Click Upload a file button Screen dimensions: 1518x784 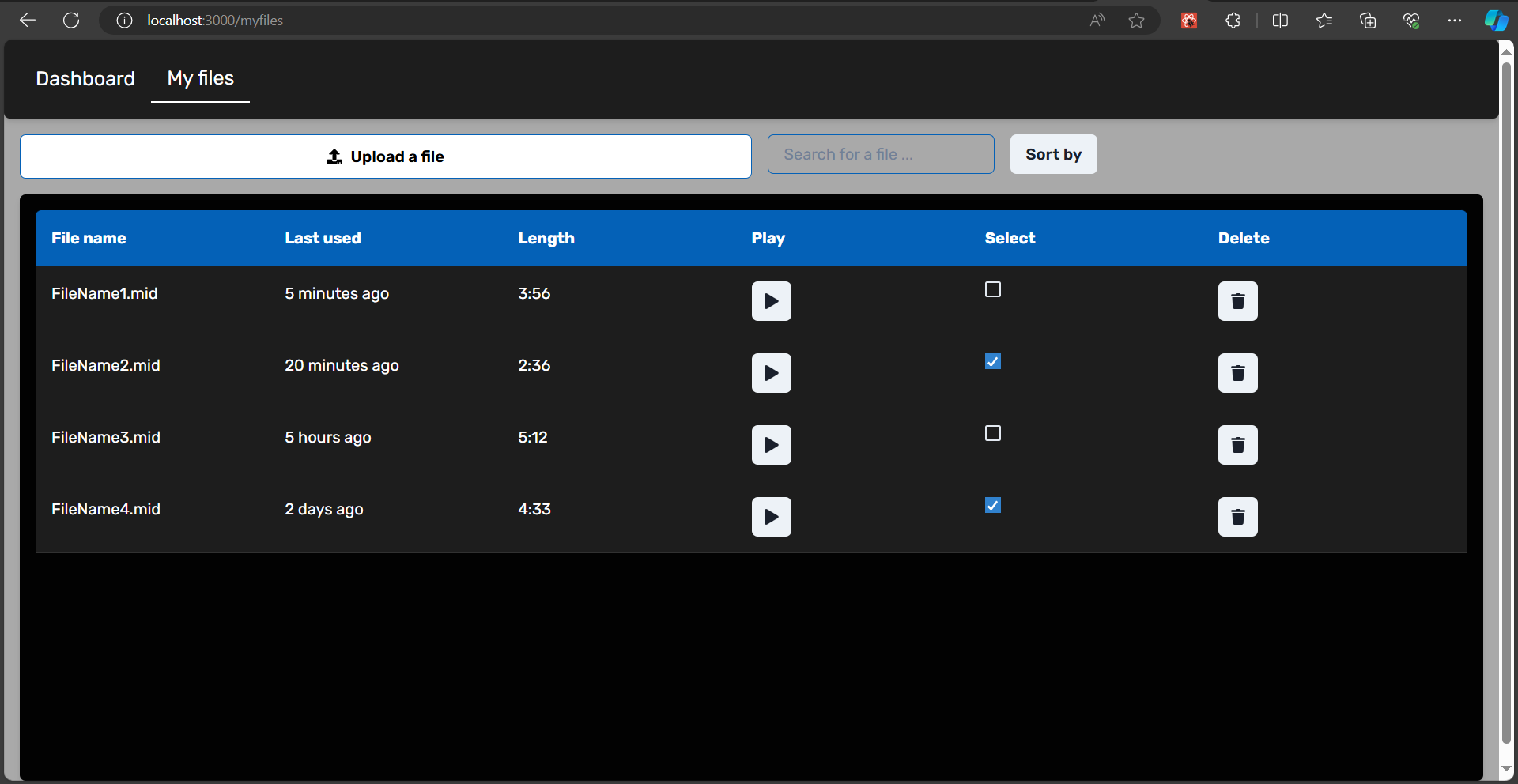[x=386, y=156]
